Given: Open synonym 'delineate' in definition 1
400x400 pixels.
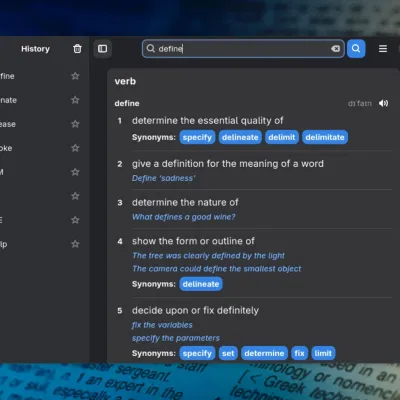Looking at the screenshot, I should click(240, 137).
